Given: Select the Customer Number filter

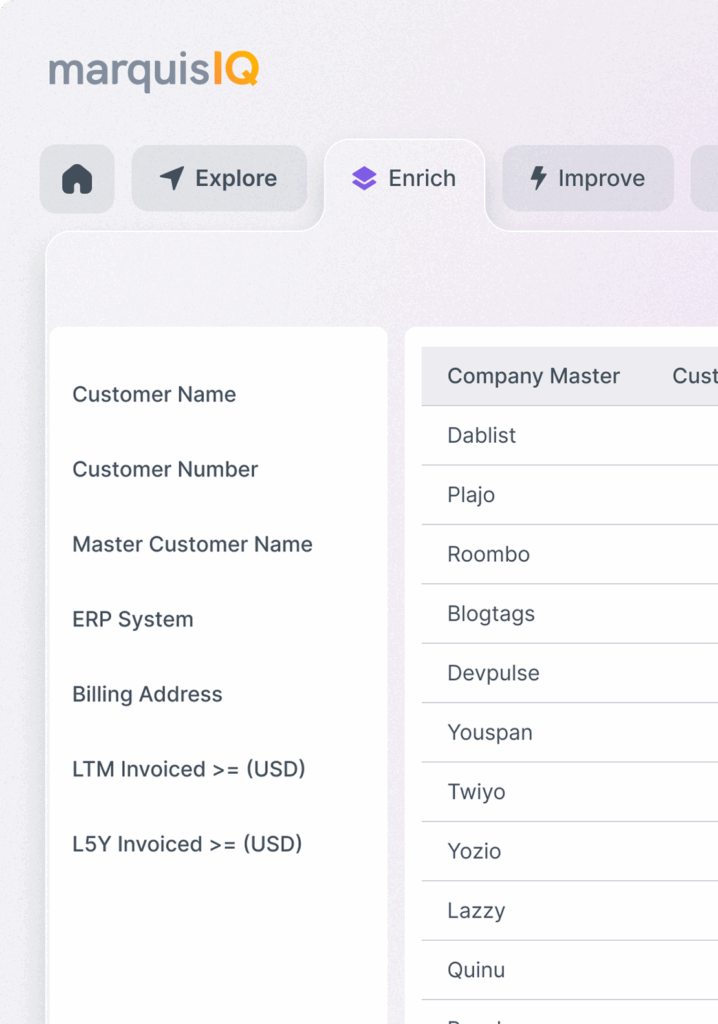Looking at the screenshot, I should point(165,469).
